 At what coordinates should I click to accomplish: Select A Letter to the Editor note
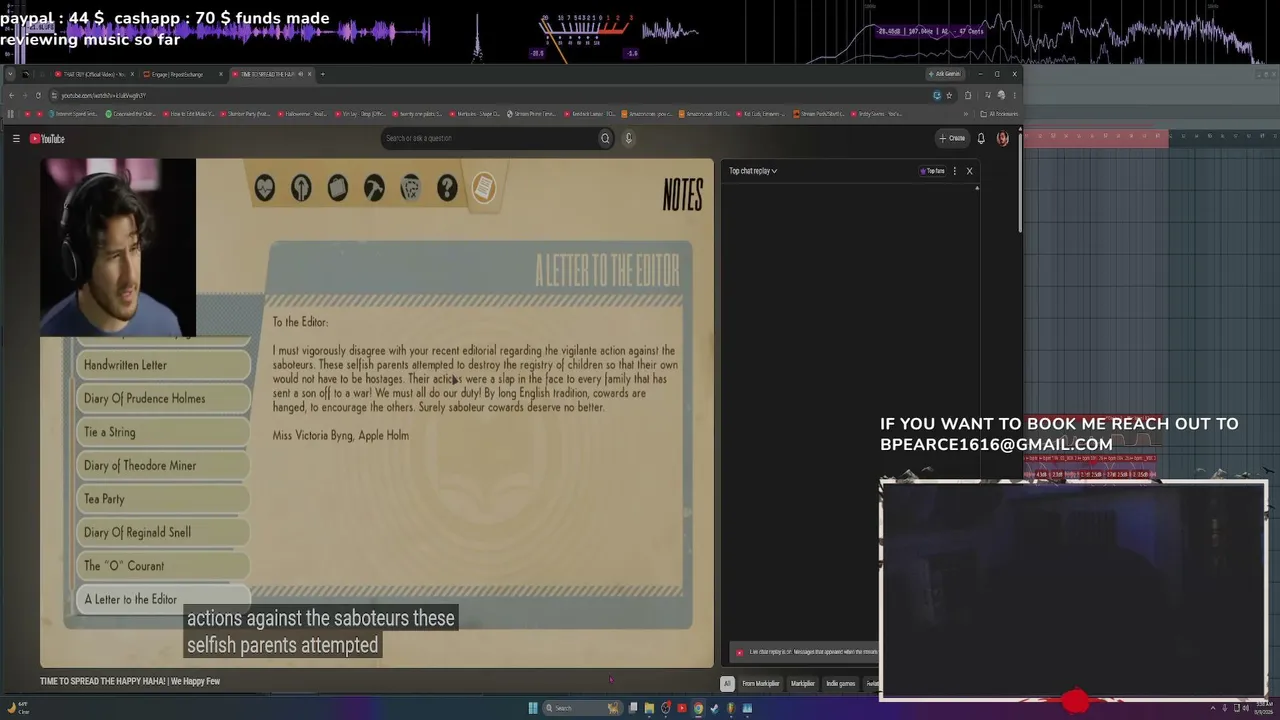163,600
